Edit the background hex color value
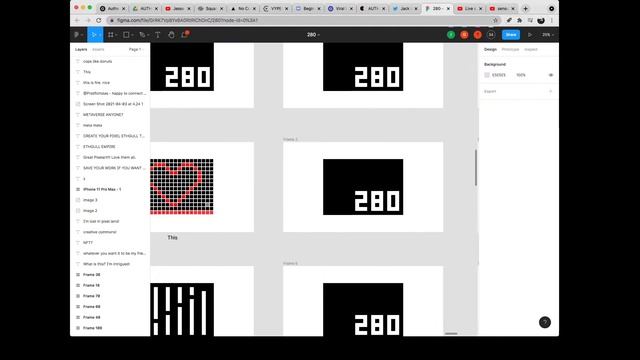The height and width of the screenshot is (360, 640). point(499,75)
